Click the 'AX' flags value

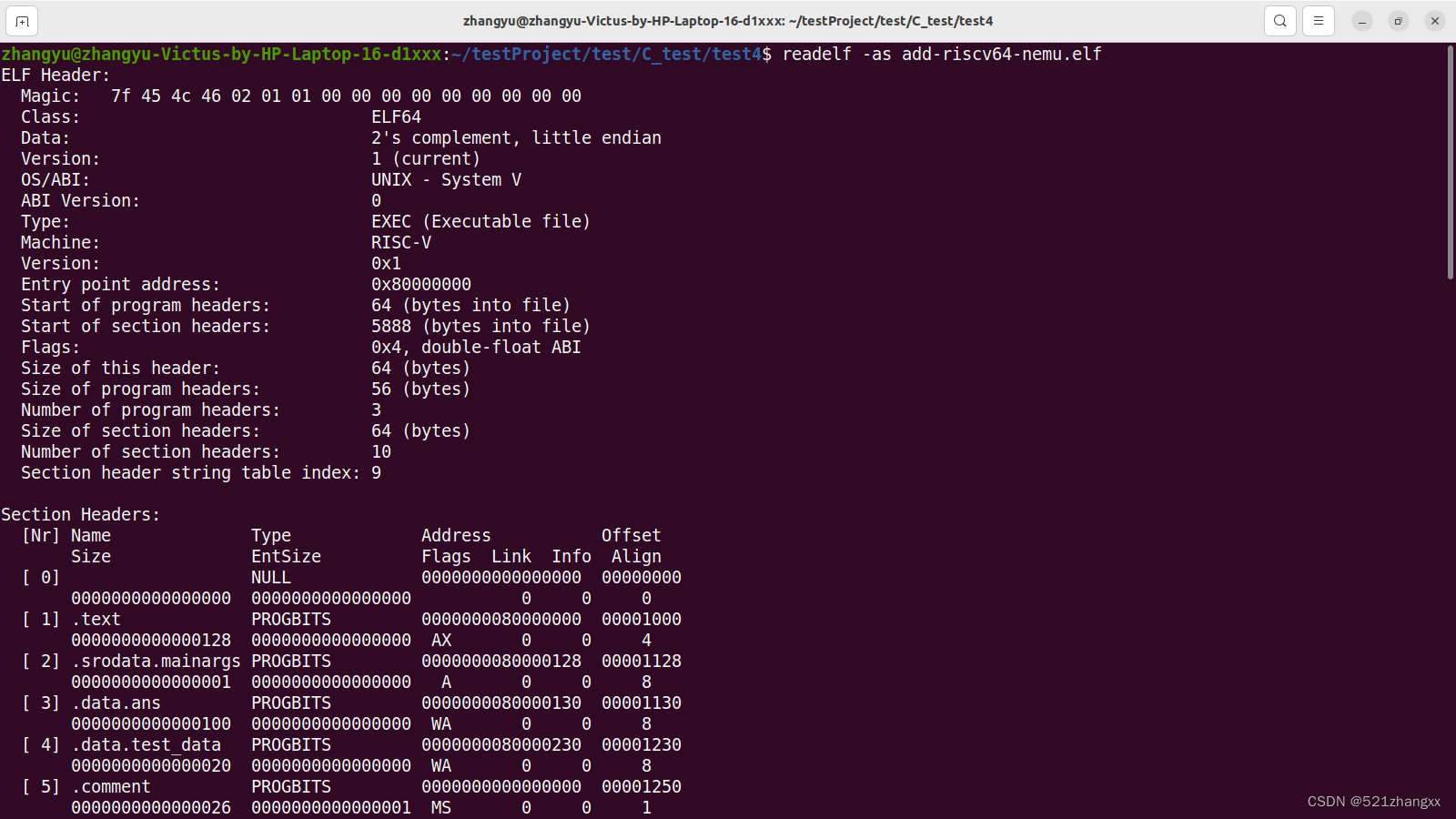pyautogui.click(x=441, y=640)
